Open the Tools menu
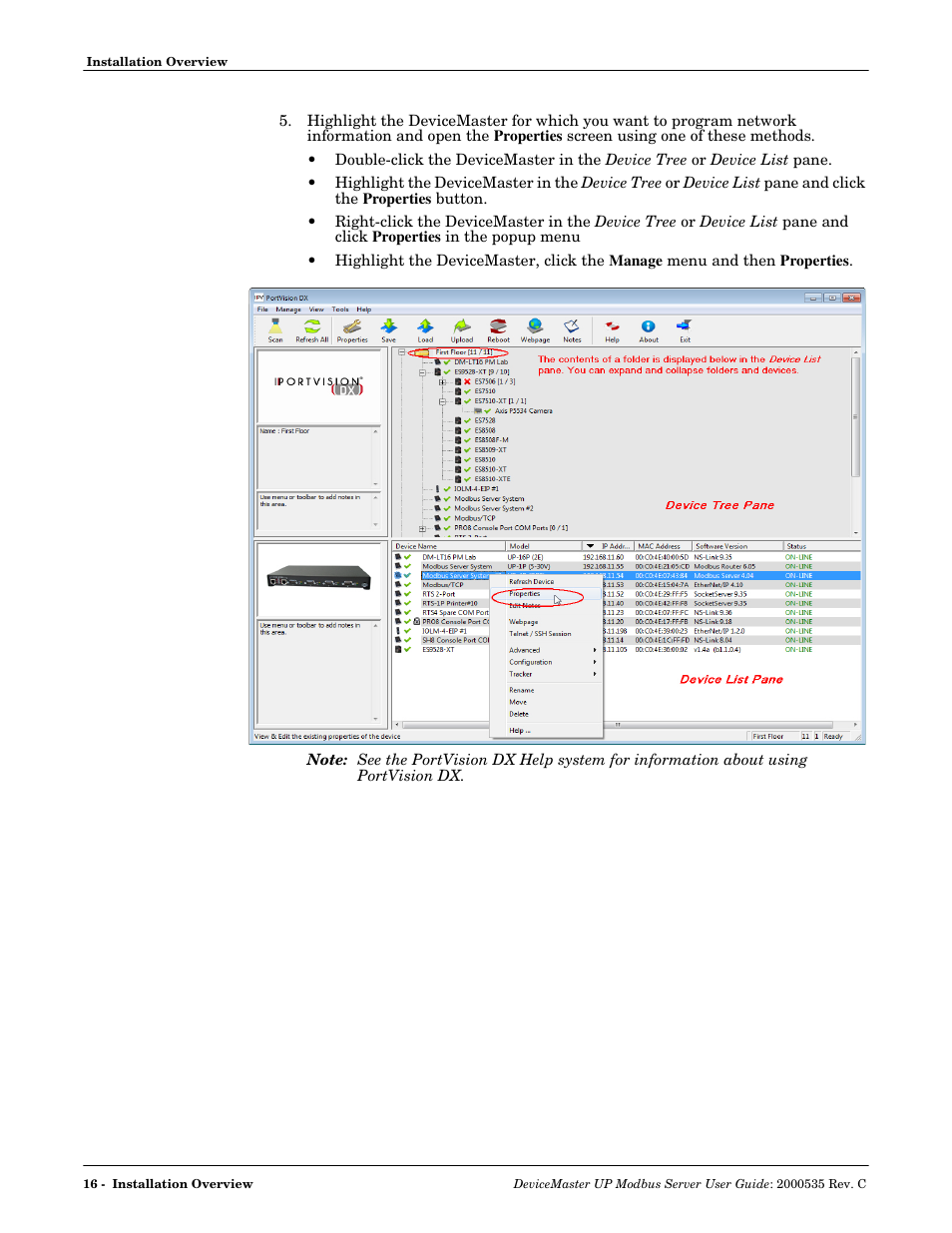 coord(341,309)
